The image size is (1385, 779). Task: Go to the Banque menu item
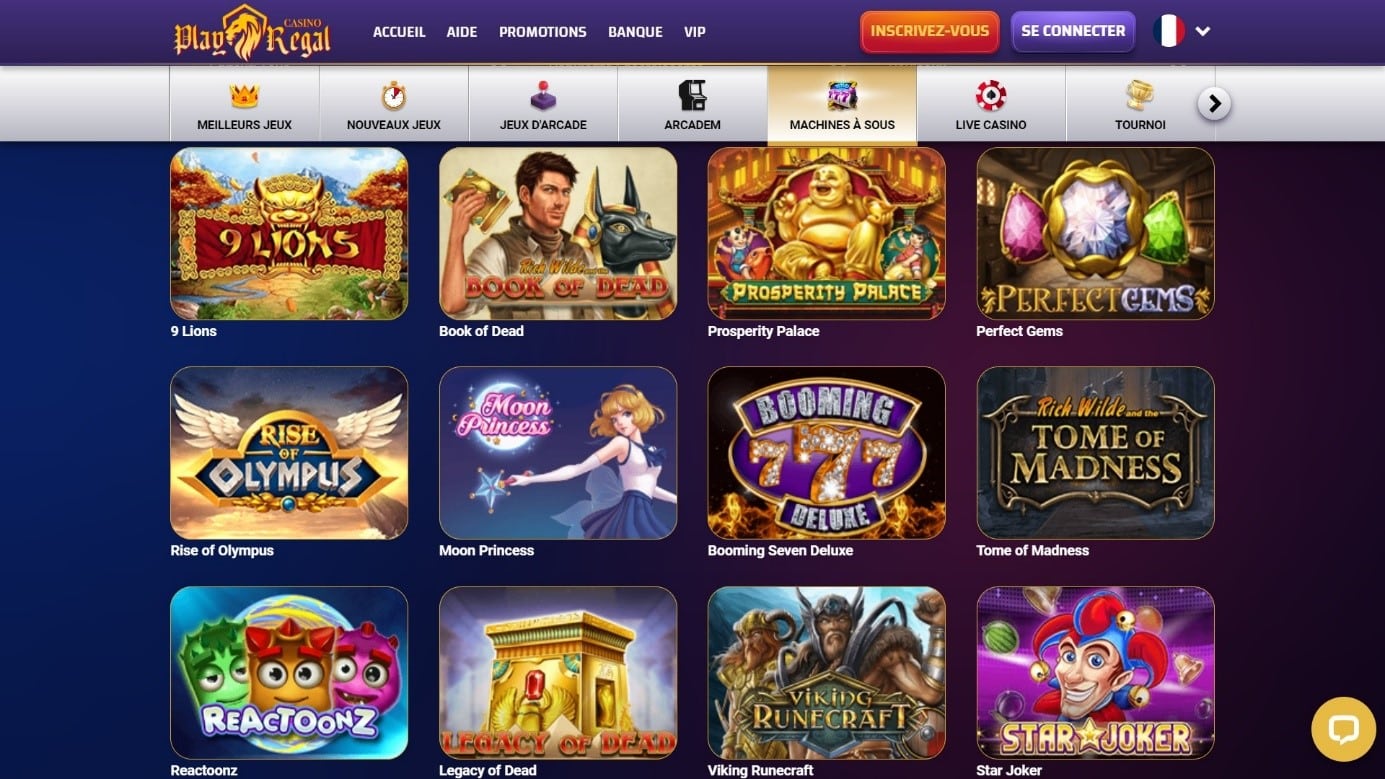point(635,32)
